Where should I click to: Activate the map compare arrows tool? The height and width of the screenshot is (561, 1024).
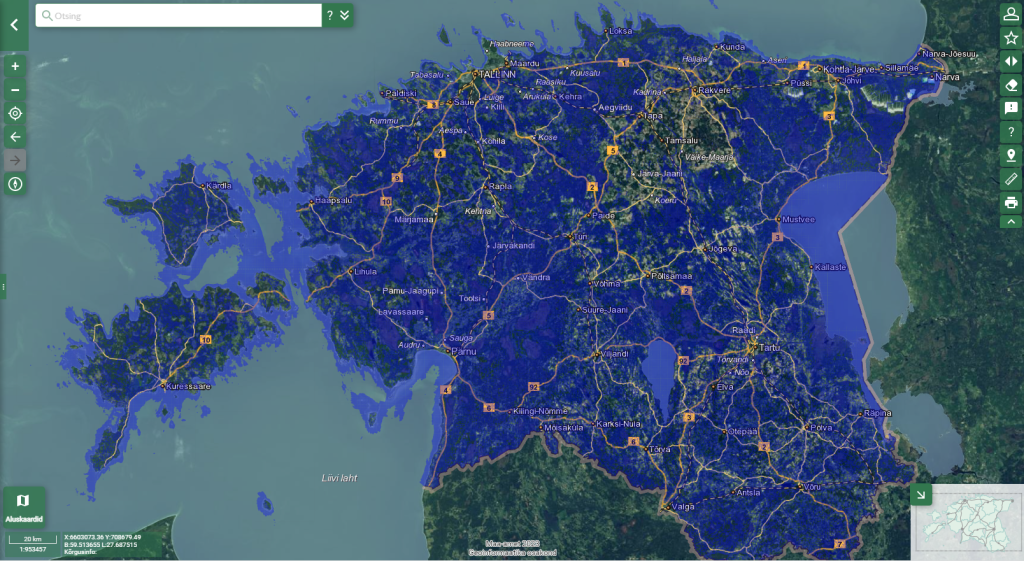(1011, 61)
